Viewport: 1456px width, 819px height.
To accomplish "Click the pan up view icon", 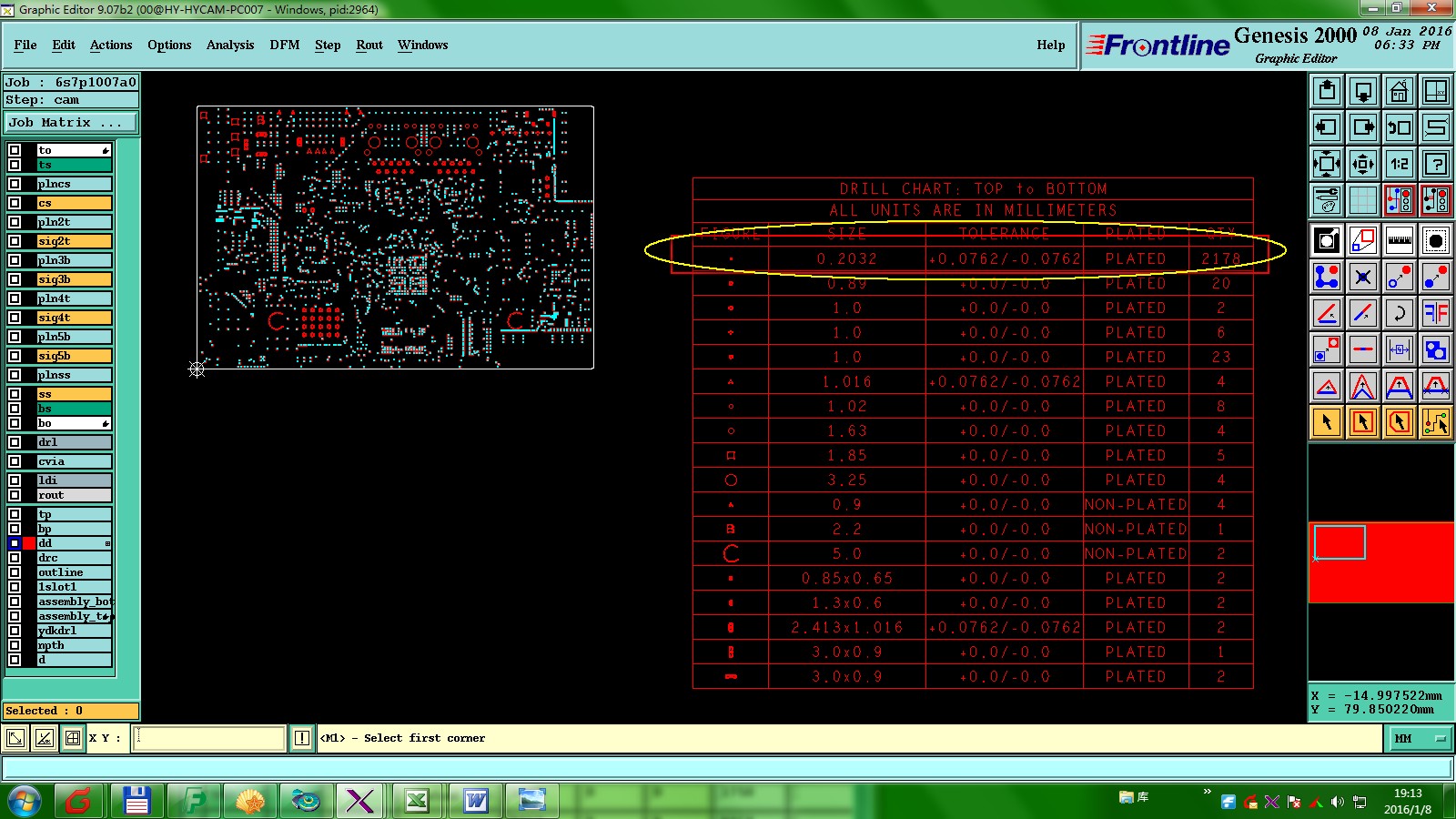I will [x=1327, y=91].
